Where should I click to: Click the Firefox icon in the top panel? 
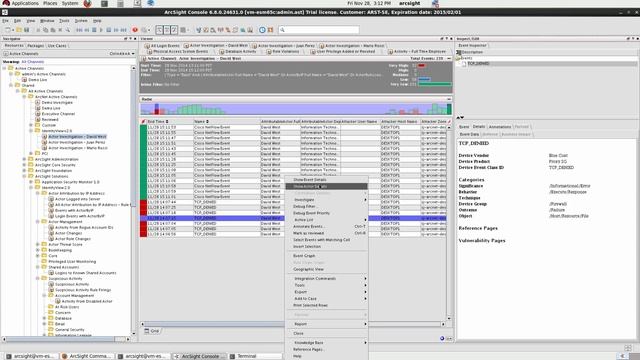[x=87, y=4]
